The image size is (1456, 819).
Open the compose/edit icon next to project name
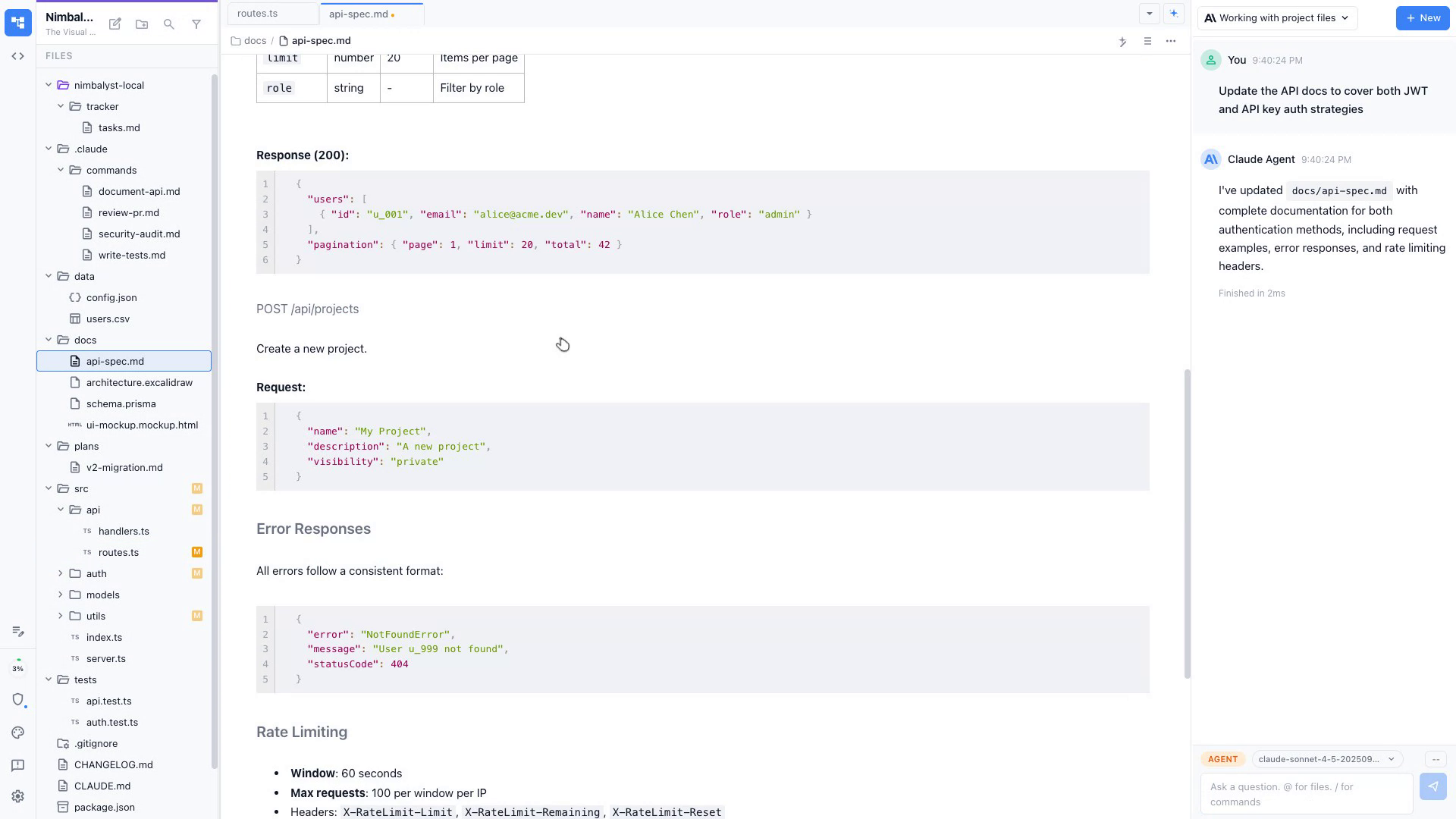(x=115, y=24)
